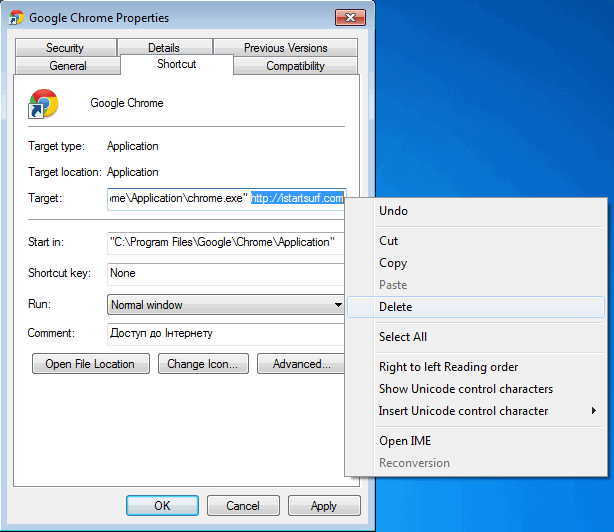The height and width of the screenshot is (532, 614).
Task: Click the Google Chrome Properties title text
Action: coord(99,18)
